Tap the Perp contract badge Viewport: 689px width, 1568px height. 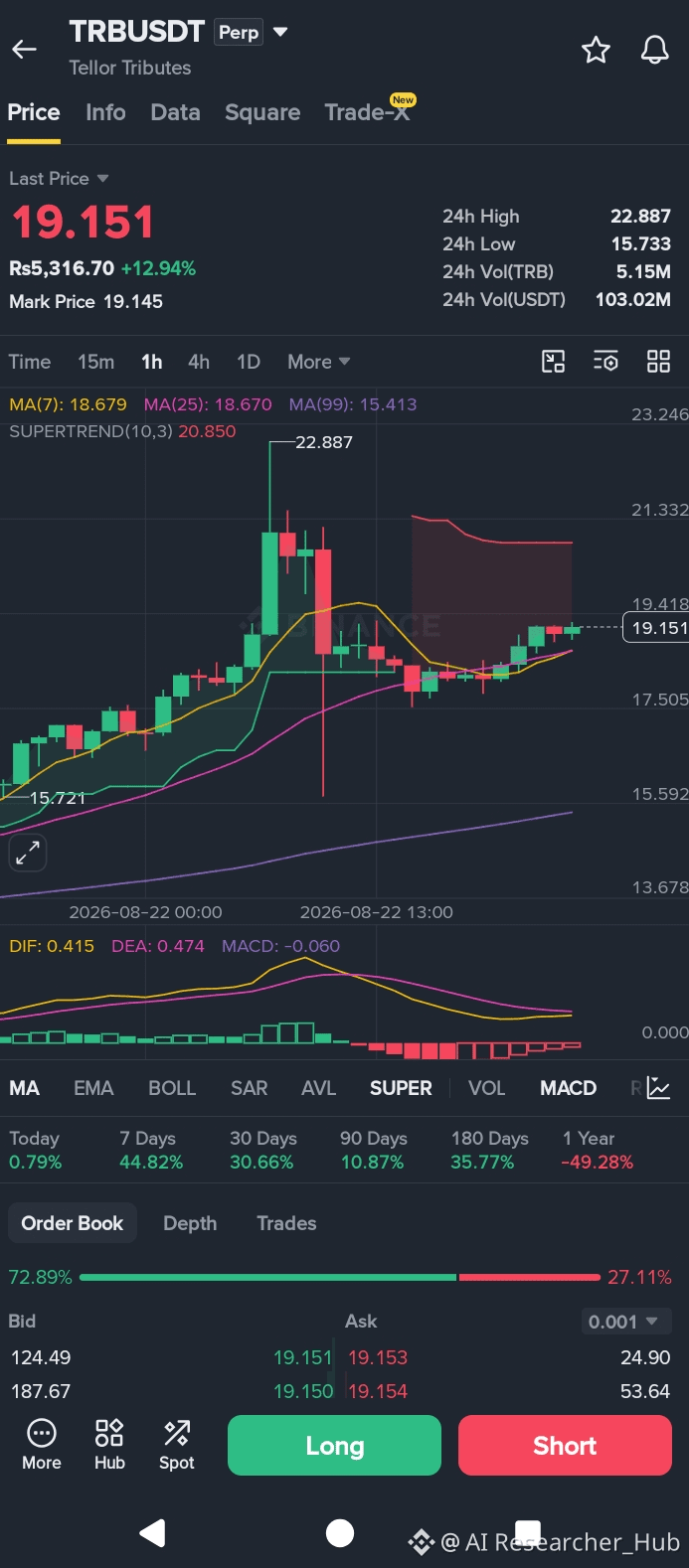[x=239, y=32]
